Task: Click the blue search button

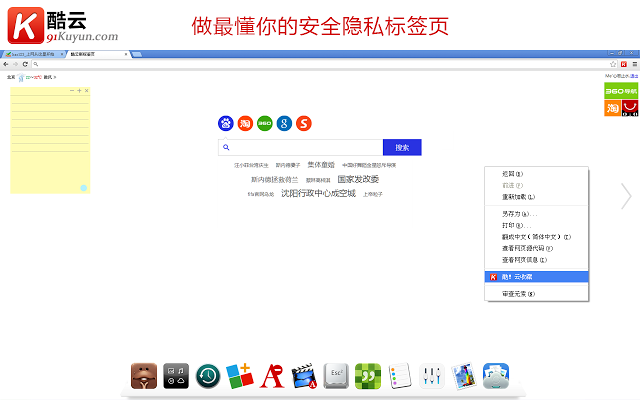Action: tap(402, 147)
